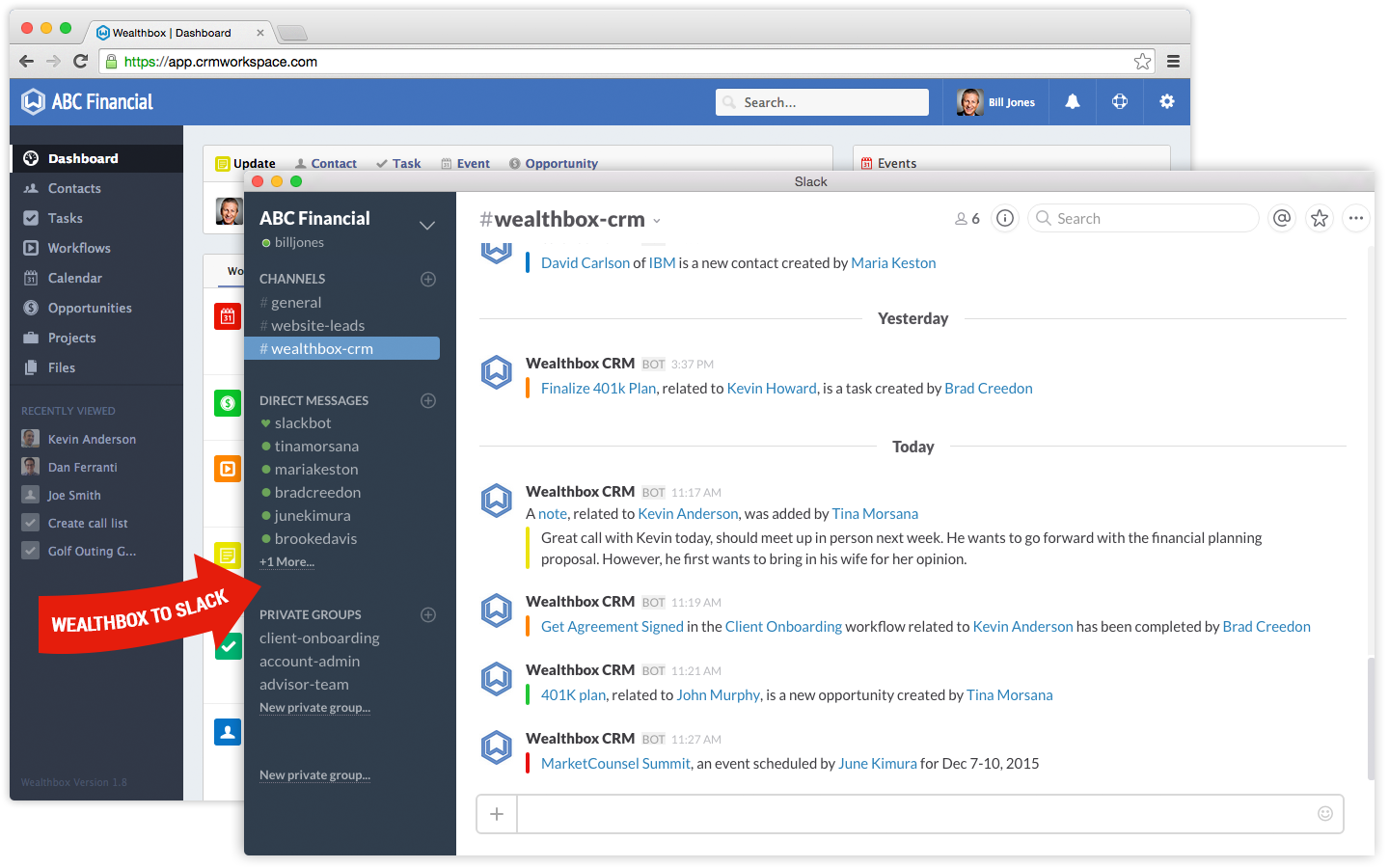This screenshot has height=868, width=1389.
Task: Click ABC Financial logo in Wealthbox header
Action: tap(88, 101)
